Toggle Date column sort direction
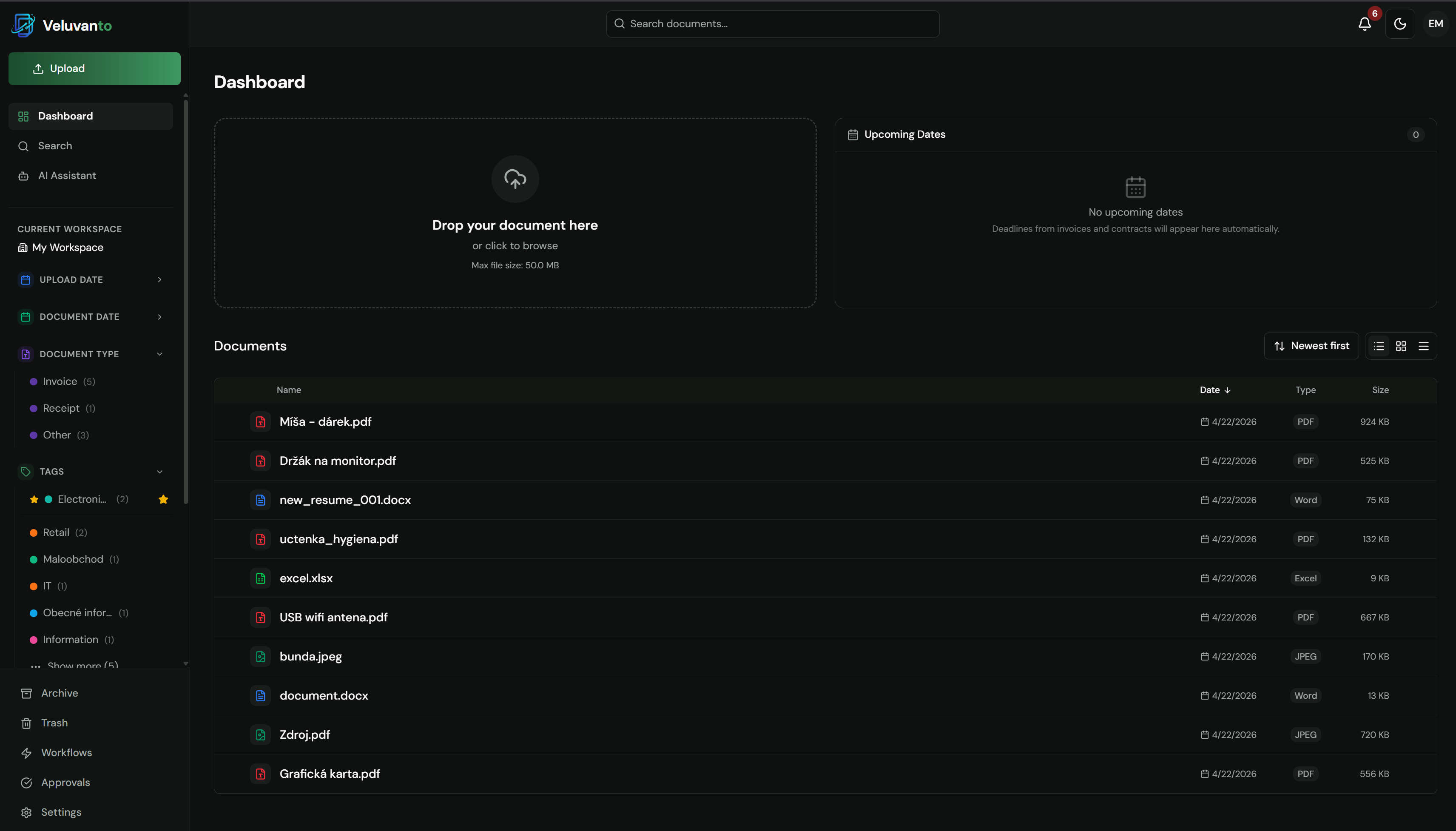Screen dimensions: 1456x831 point(1214,390)
